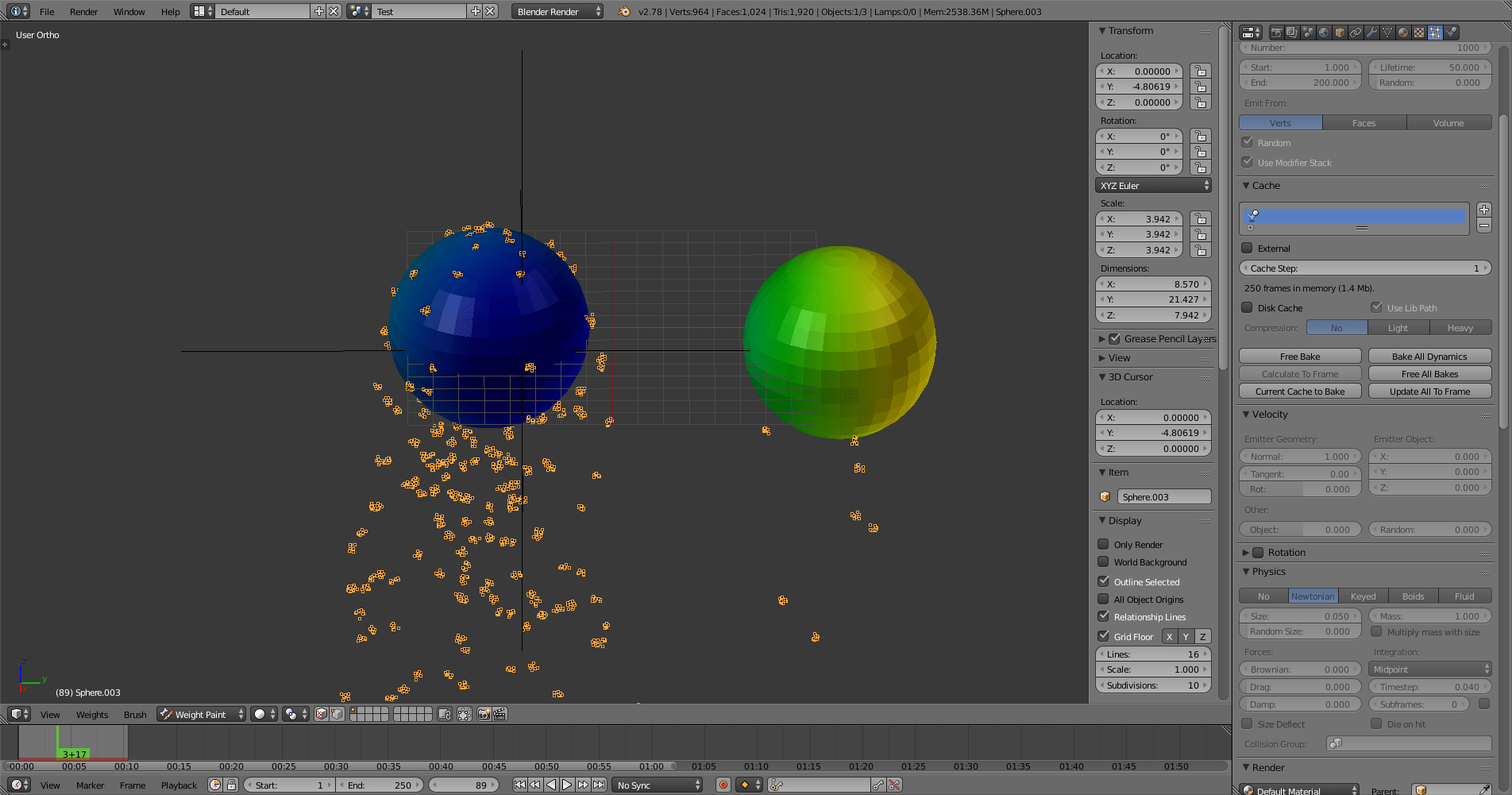This screenshot has width=1512, height=795.
Task: Enable the Disk Cache checkbox
Action: tap(1247, 307)
